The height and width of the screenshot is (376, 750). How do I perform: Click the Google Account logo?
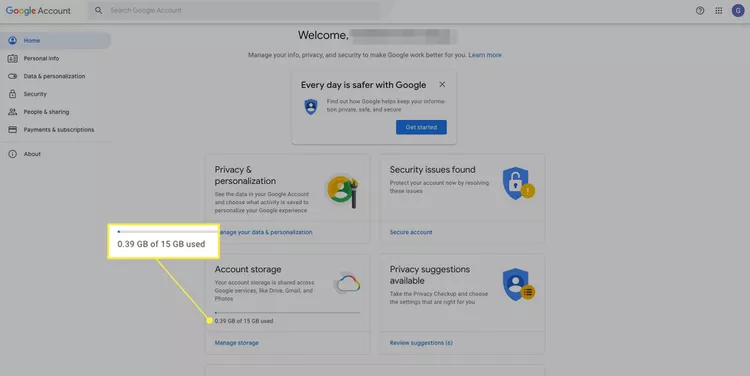click(x=38, y=11)
